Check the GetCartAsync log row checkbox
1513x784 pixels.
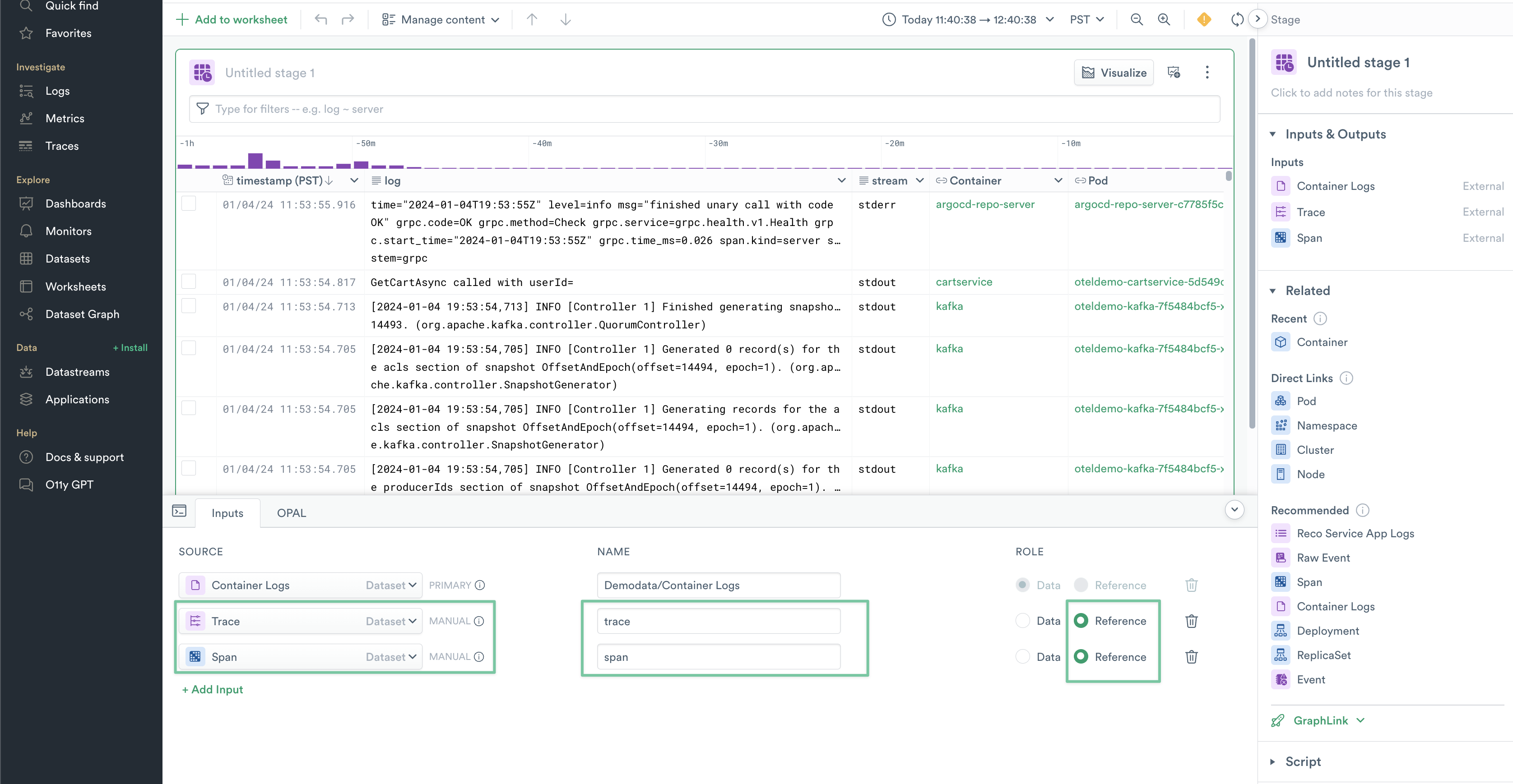coord(189,281)
